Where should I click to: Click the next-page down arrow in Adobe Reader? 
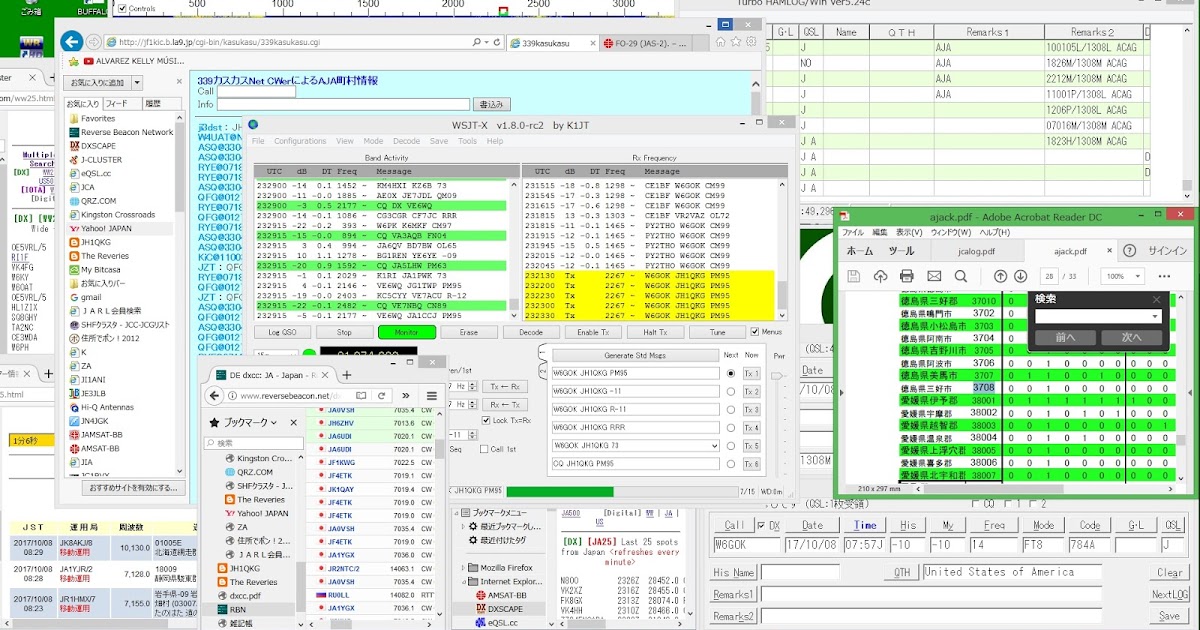click(x=1020, y=276)
